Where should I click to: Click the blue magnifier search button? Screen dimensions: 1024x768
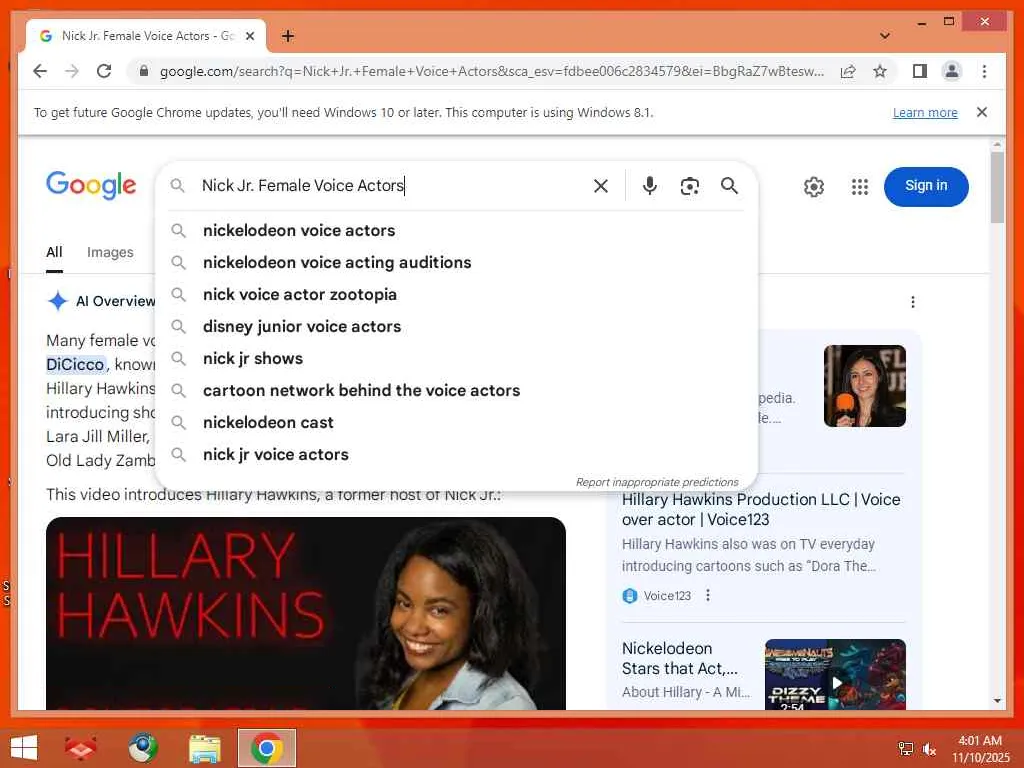click(729, 186)
